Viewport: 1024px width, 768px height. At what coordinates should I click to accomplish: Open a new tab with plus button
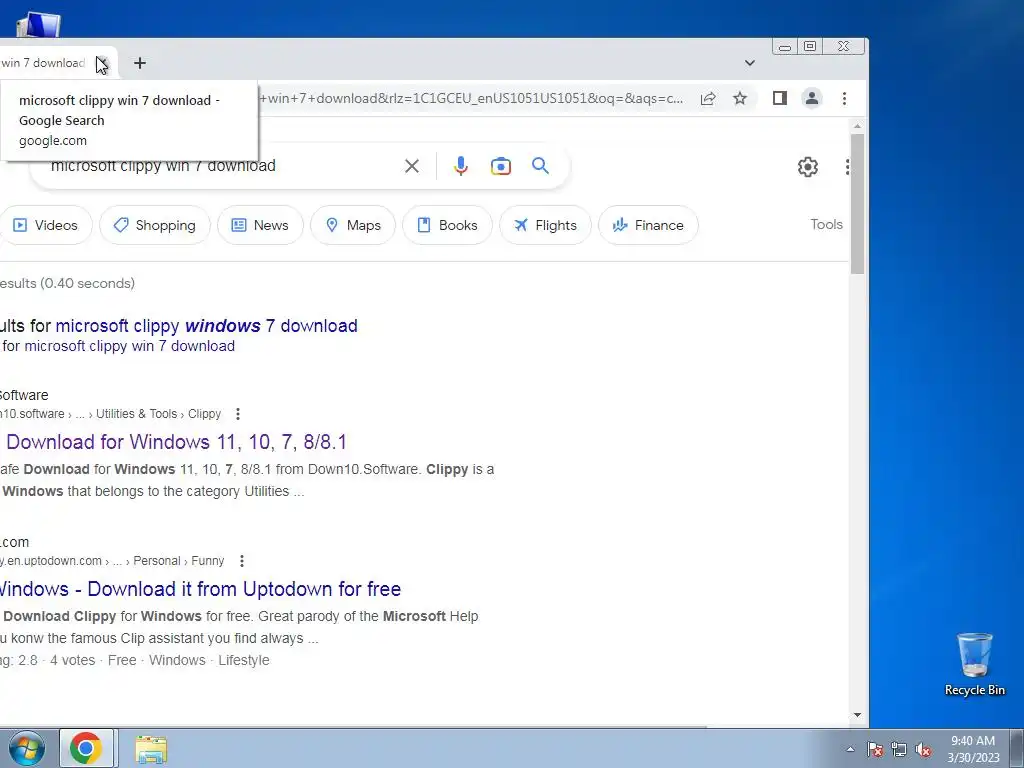point(140,63)
